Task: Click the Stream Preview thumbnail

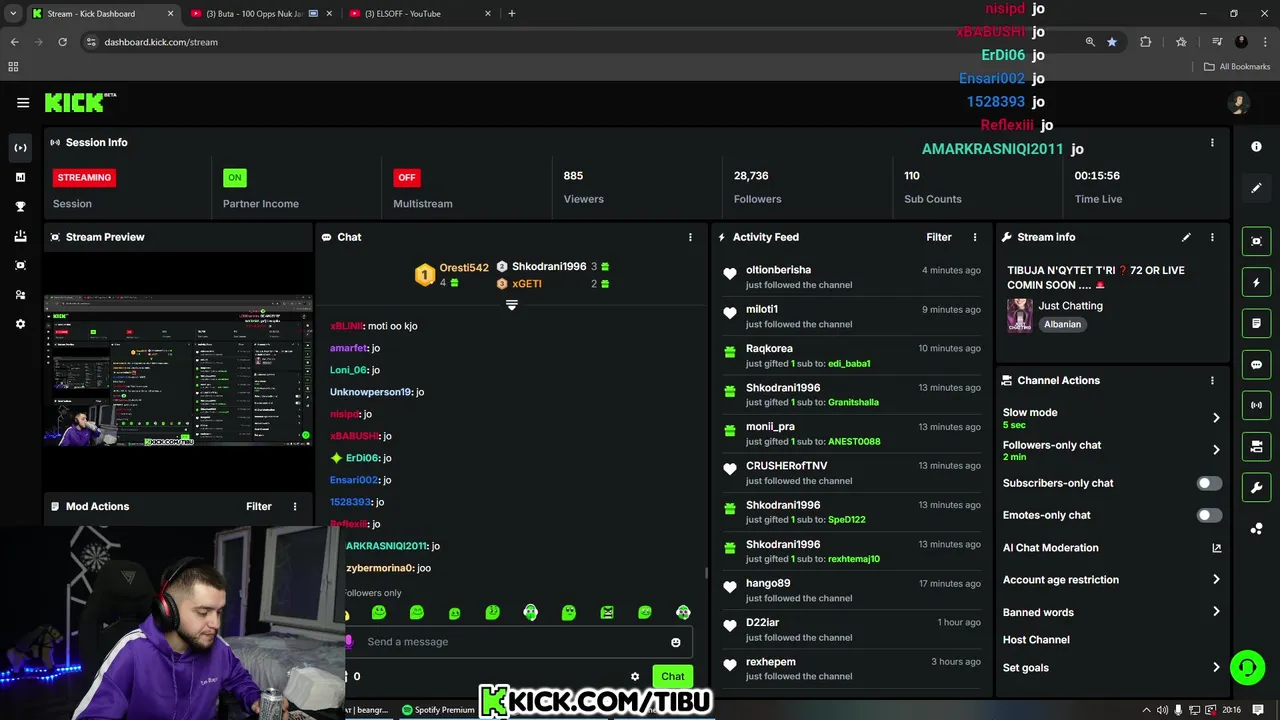Action: [x=178, y=370]
